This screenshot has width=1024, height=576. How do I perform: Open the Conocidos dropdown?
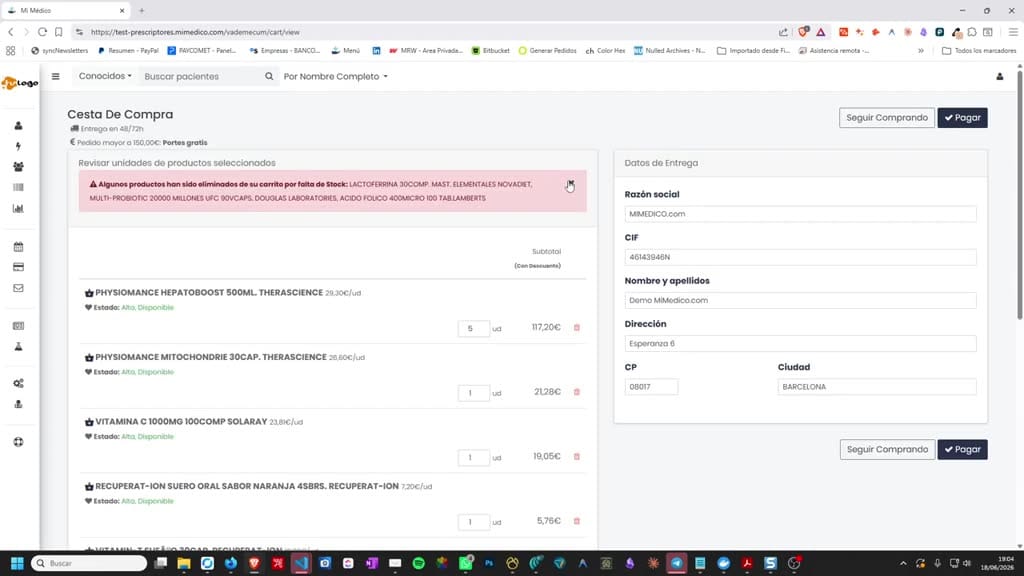click(x=105, y=76)
